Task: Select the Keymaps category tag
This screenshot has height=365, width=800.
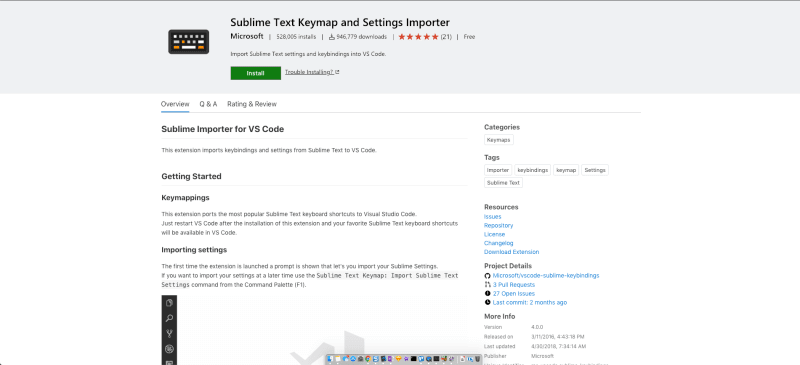Action: [x=498, y=140]
